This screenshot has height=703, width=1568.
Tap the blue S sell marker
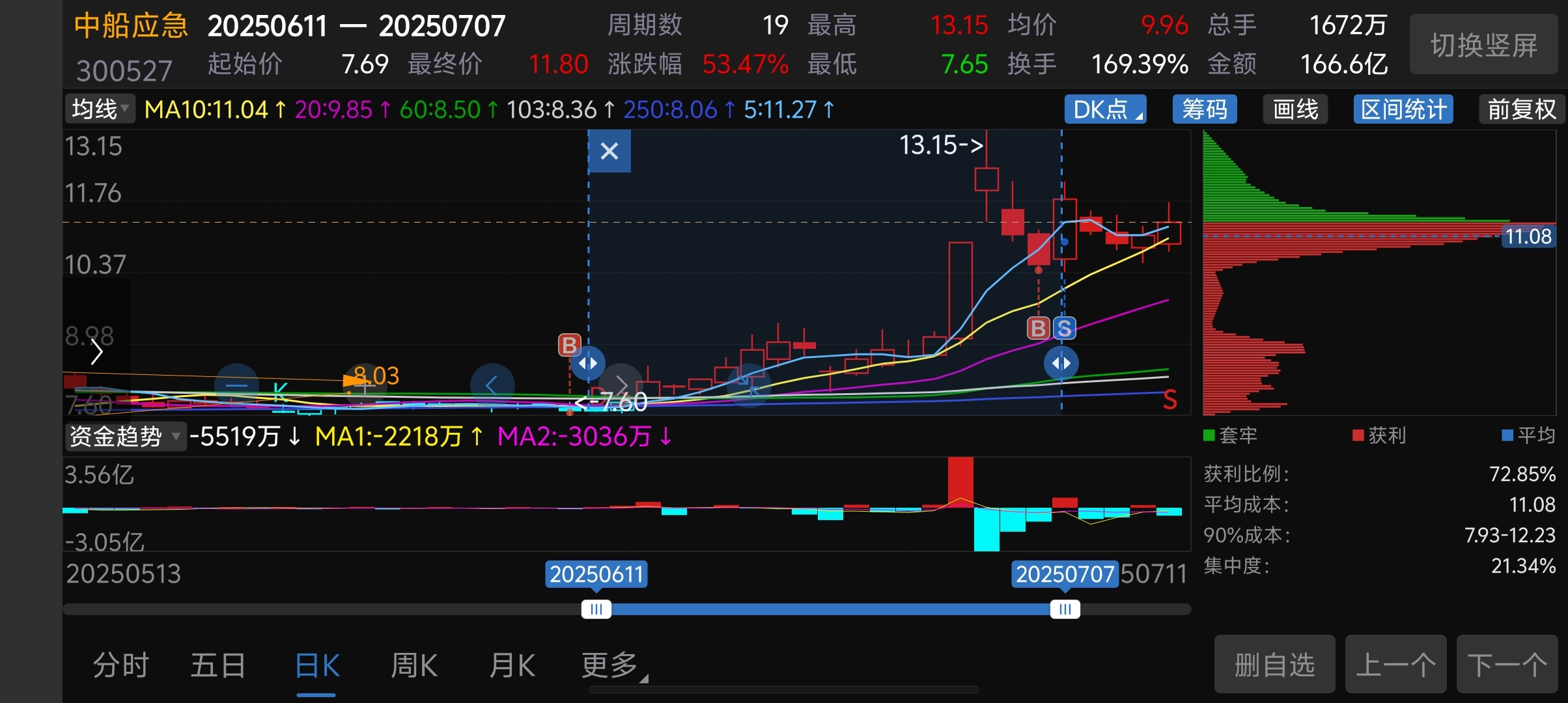point(1065,328)
